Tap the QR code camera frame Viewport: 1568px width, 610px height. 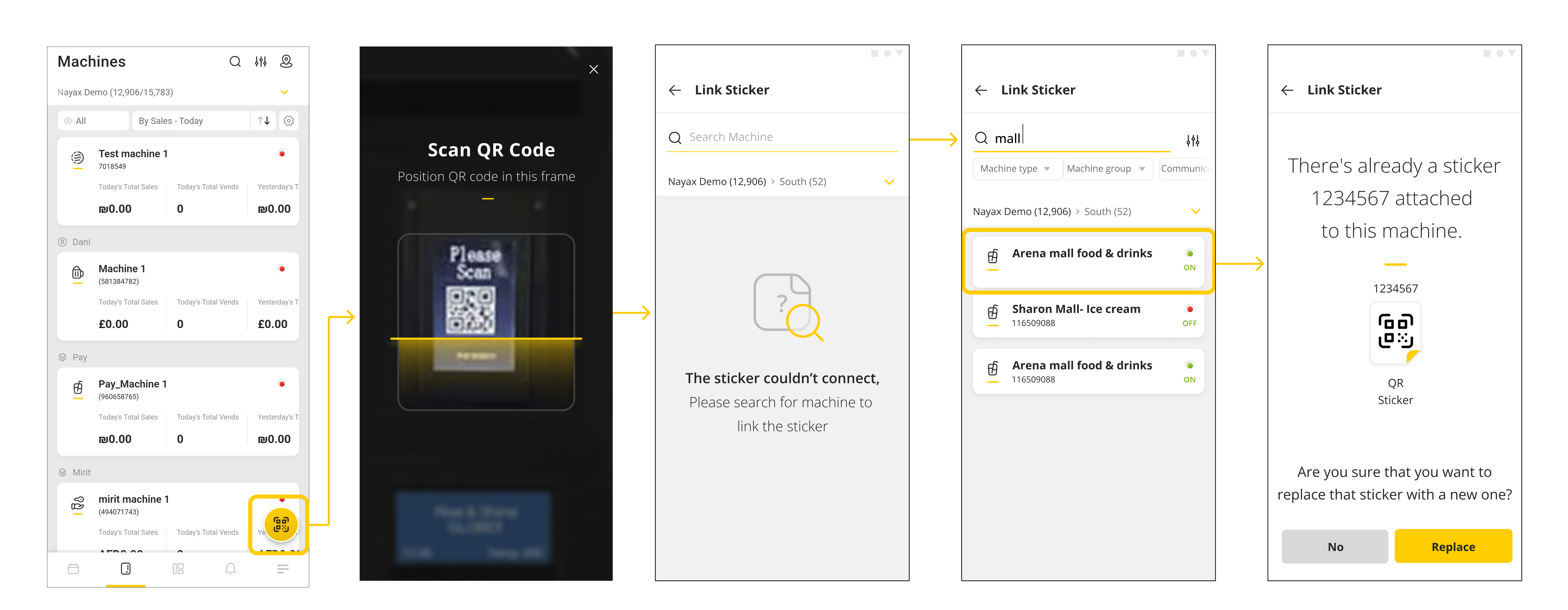point(486,322)
